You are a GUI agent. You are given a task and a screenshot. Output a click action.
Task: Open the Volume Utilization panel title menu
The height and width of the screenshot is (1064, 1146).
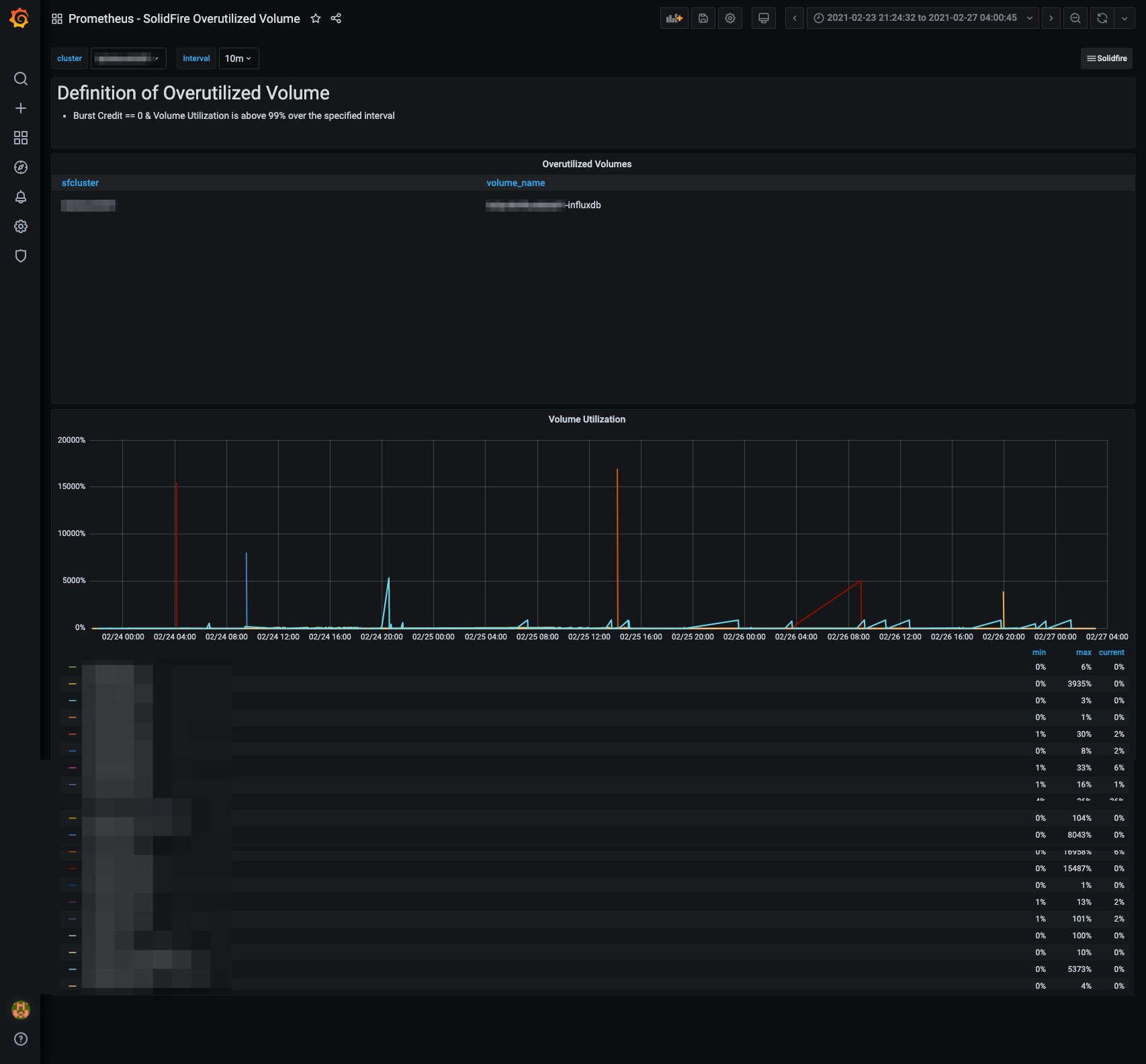[x=586, y=420]
